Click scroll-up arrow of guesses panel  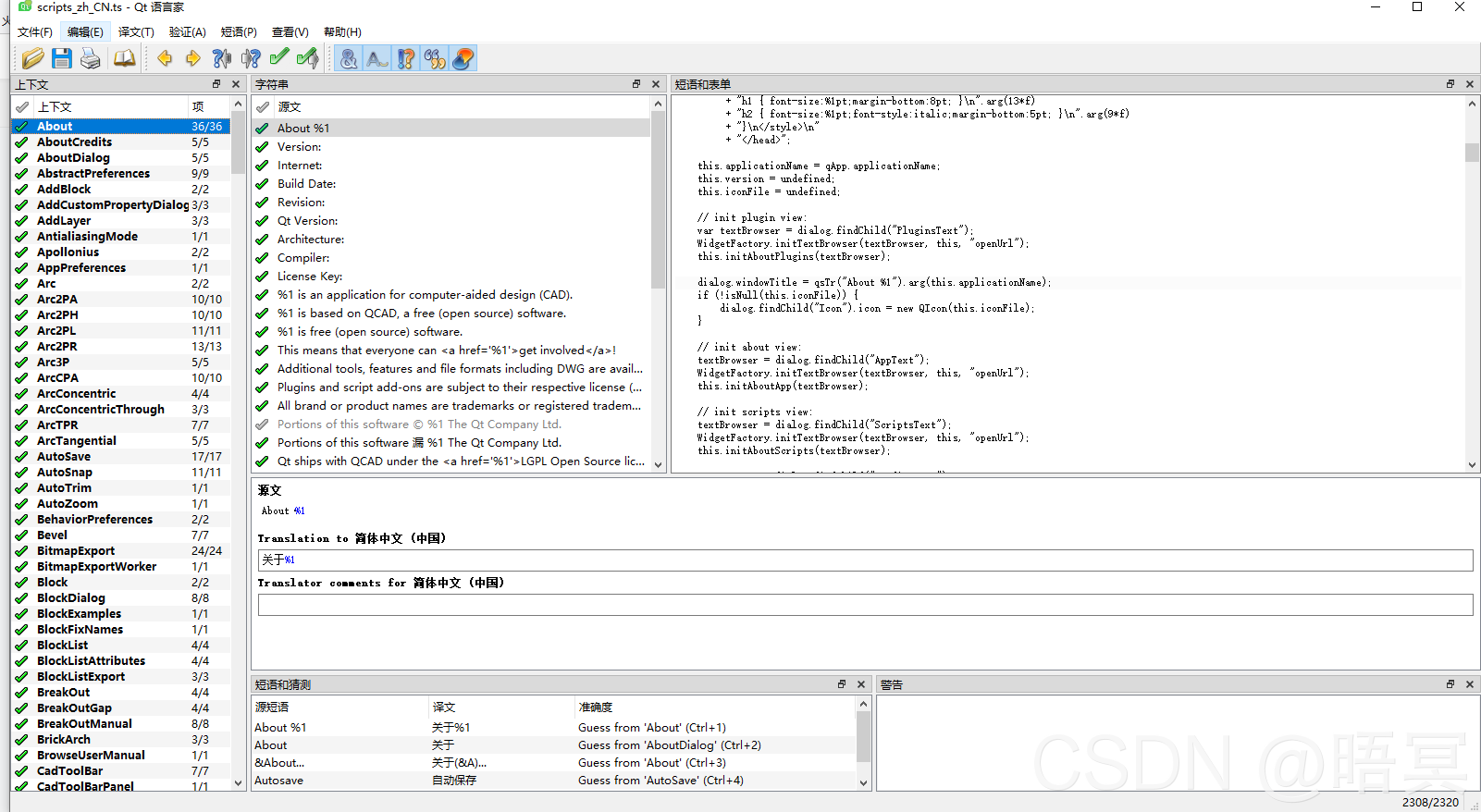pyautogui.click(x=864, y=704)
